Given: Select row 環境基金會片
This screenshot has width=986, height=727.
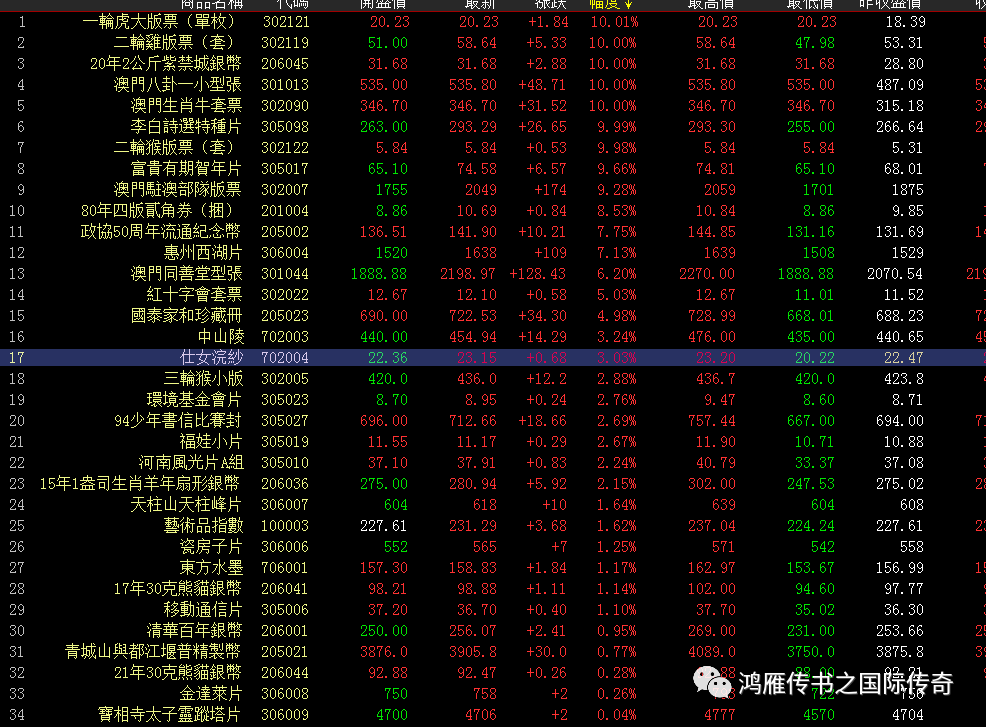Looking at the screenshot, I should (493, 400).
